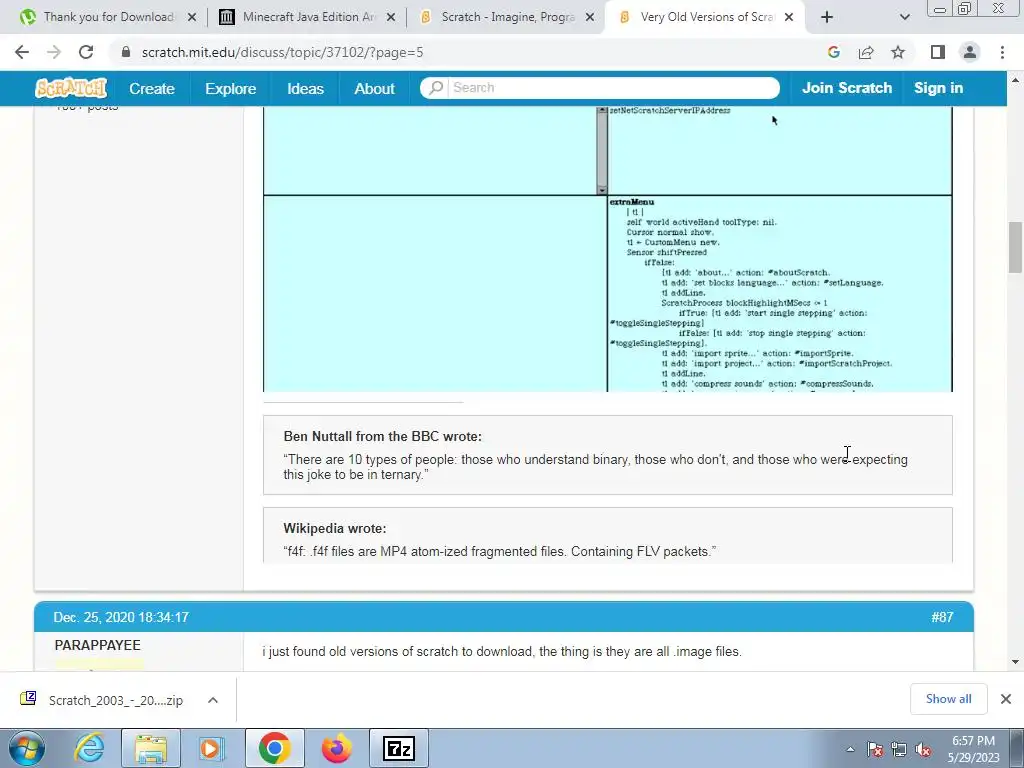Open 7-Zip from the taskbar
The height and width of the screenshot is (768, 1024).
tap(398, 748)
